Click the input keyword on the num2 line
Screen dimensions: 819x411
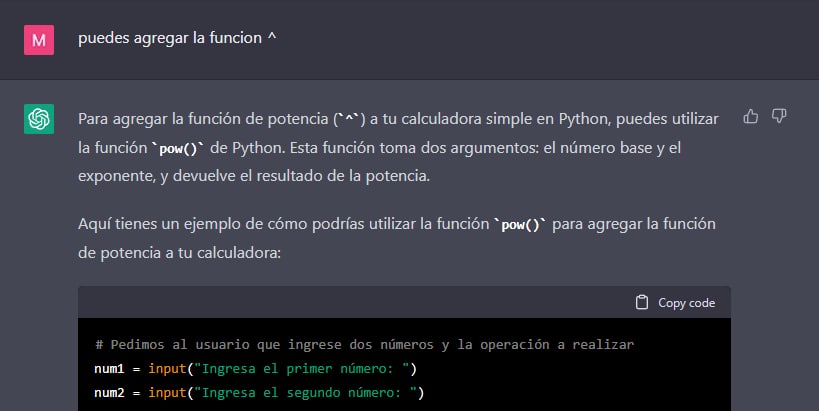point(167,393)
